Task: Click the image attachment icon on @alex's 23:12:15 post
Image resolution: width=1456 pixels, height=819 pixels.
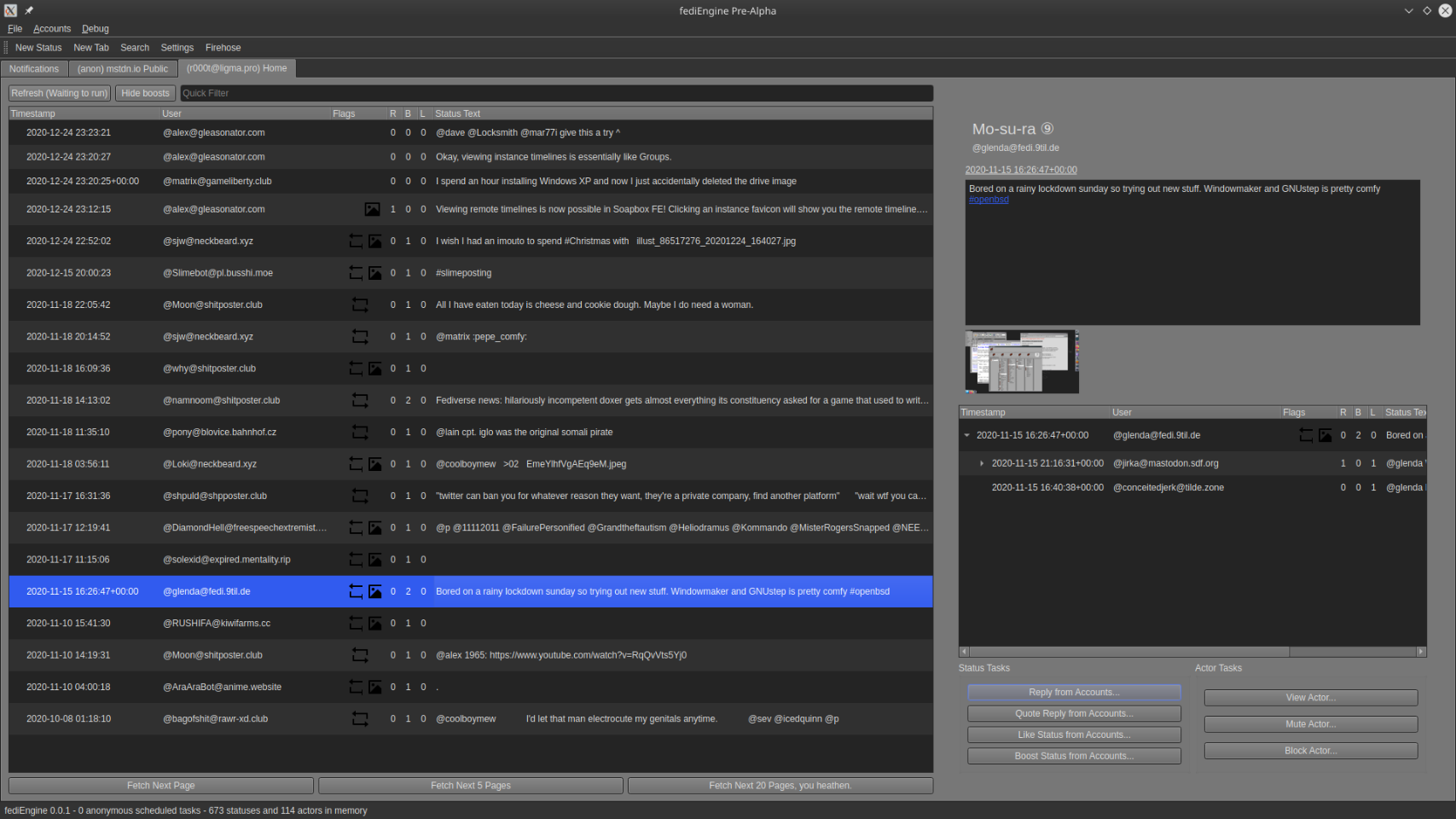Action: 373,209
